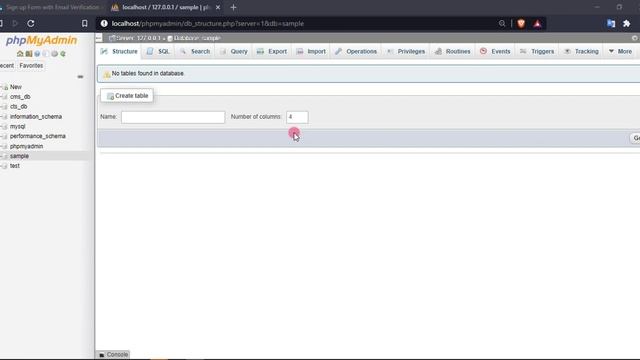Open the phpMyAdmin documentation icon
The width and height of the screenshot is (640, 360).
click(x=37, y=53)
